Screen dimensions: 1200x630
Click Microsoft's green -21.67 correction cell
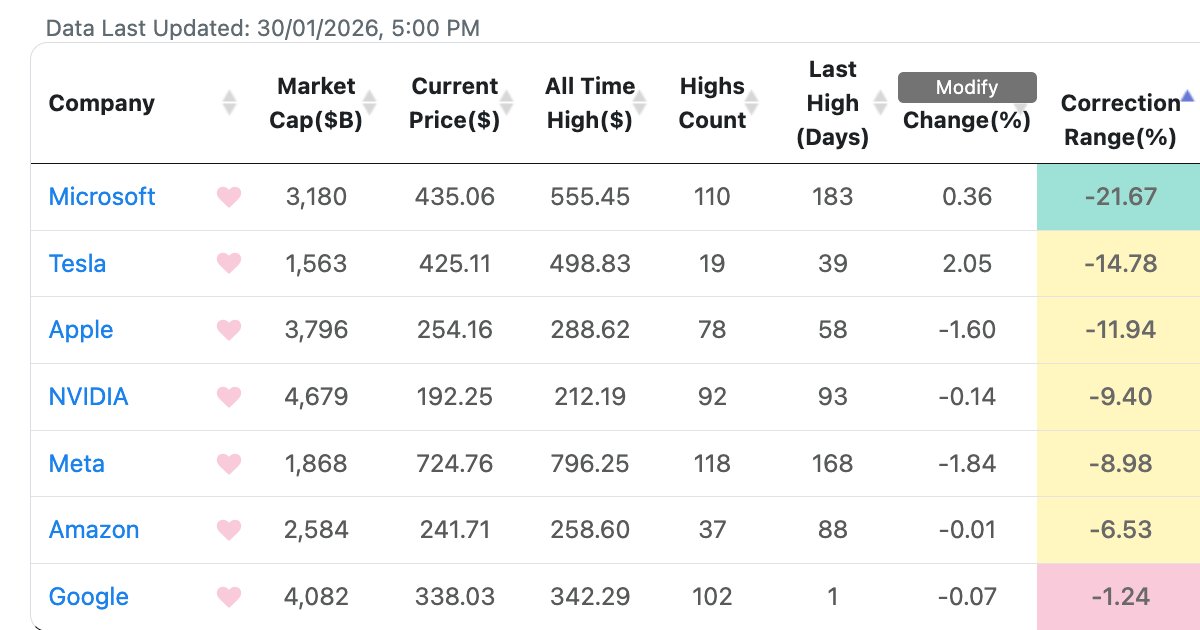click(x=1119, y=197)
